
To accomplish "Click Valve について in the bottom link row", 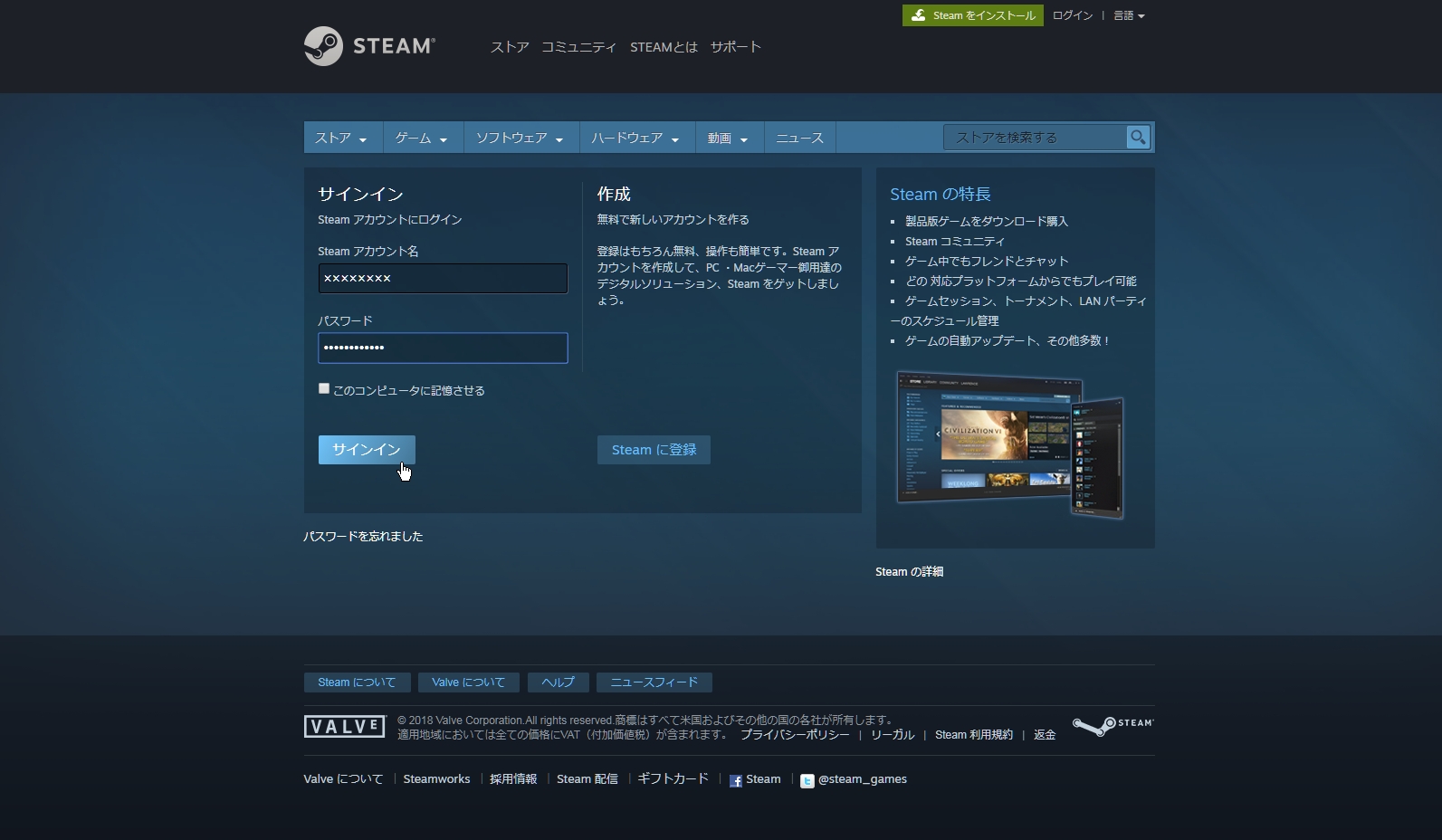I will point(343,779).
